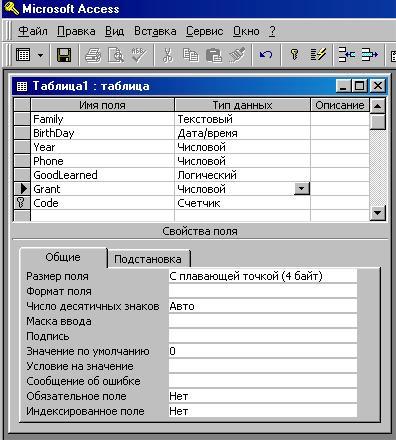Open Print Preview from the toolbar
Screen dimensions: 396x440
pos(116,55)
